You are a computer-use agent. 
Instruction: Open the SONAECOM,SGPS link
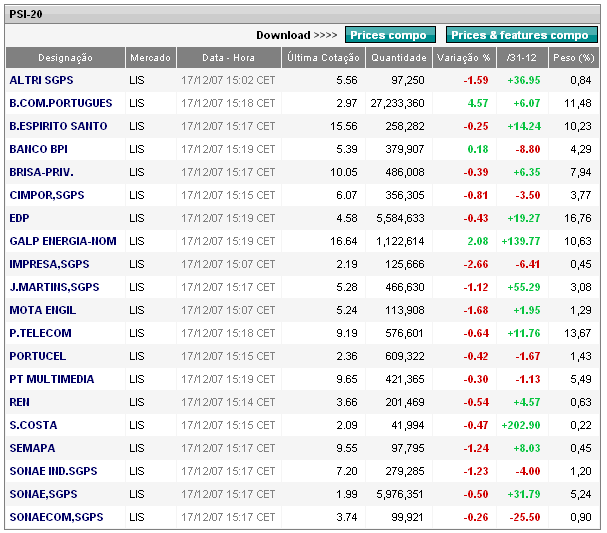[x=56, y=517]
